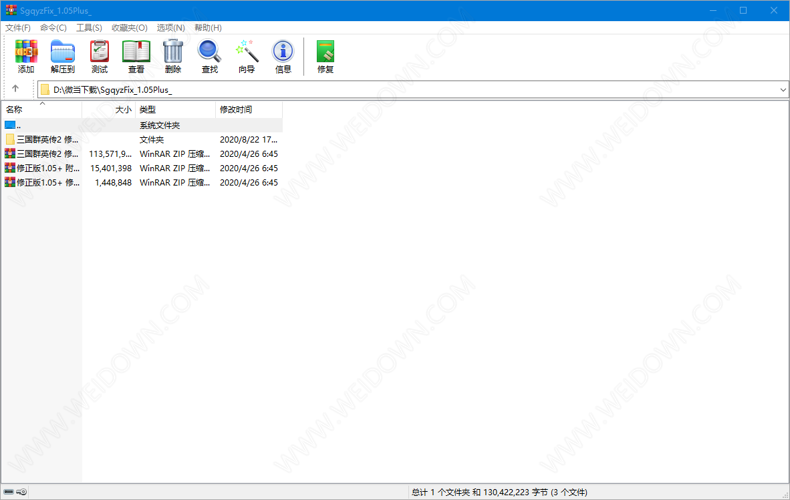Click the 文件夹 type cell
Screen dimensions: 790x500
click(x=152, y=140)
